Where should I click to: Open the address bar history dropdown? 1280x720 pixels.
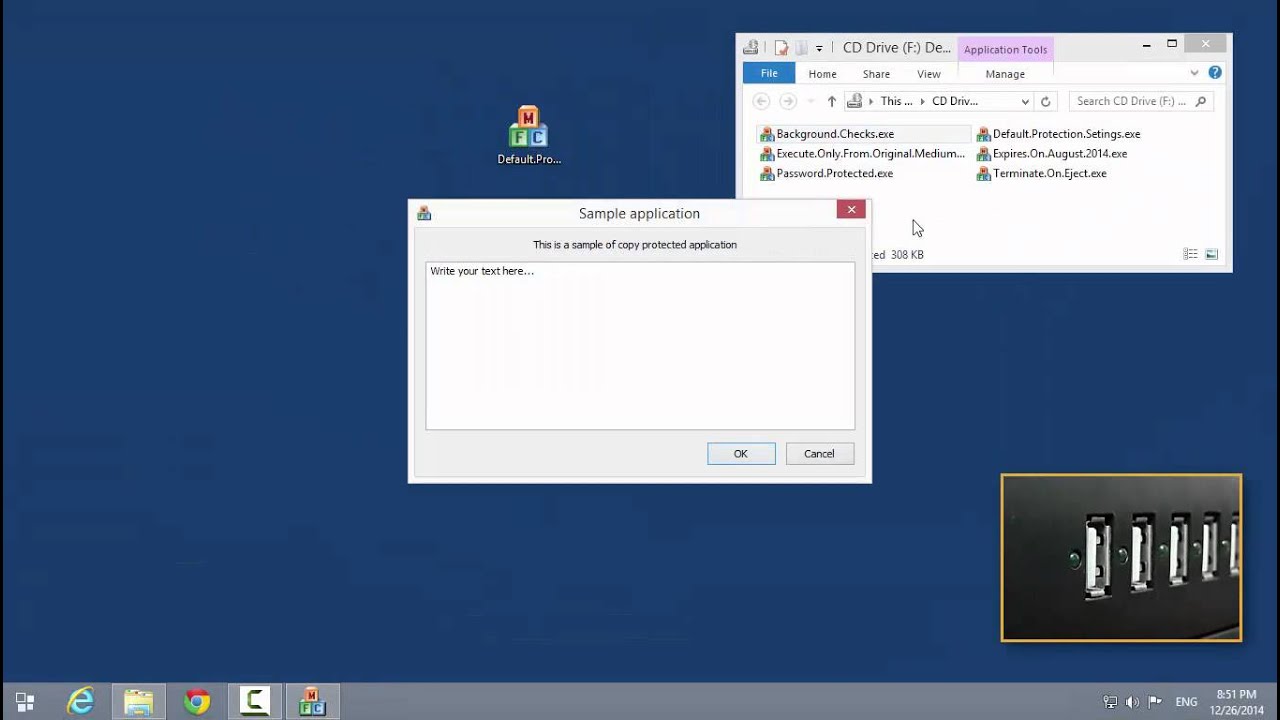point(1025,101)
